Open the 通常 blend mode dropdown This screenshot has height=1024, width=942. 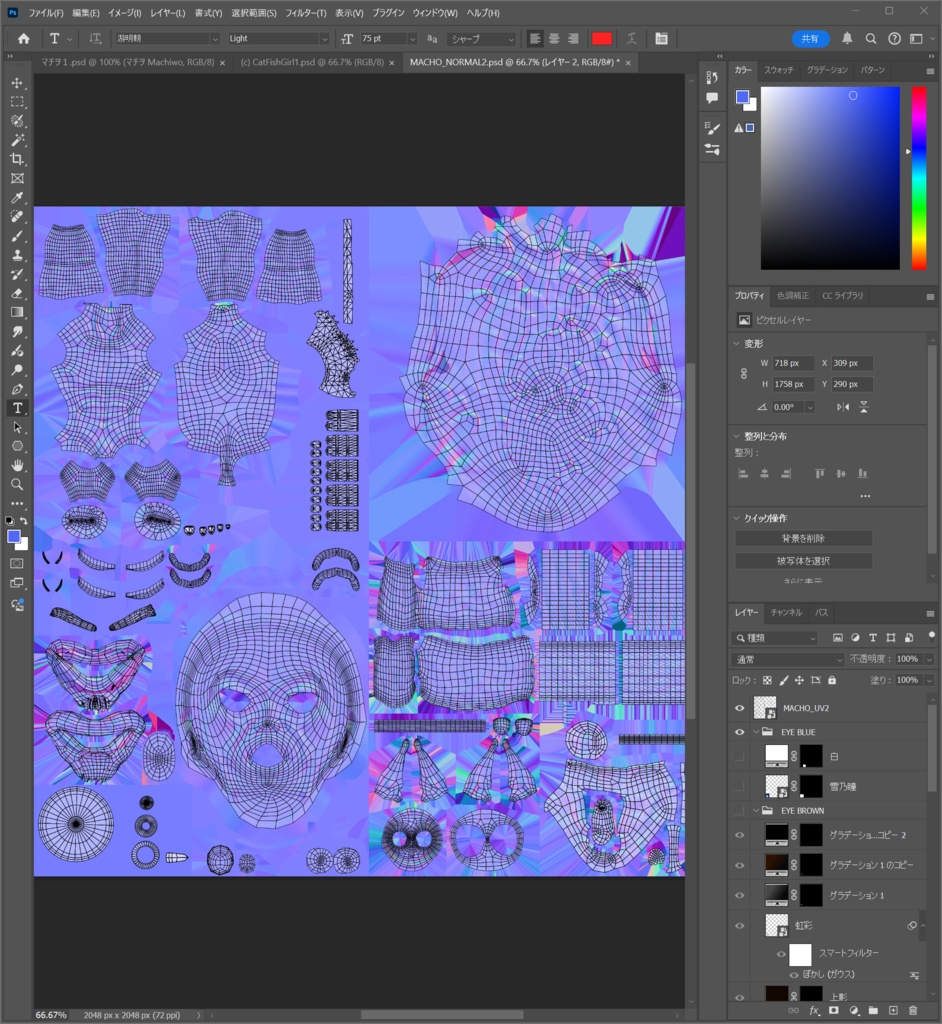788,659
